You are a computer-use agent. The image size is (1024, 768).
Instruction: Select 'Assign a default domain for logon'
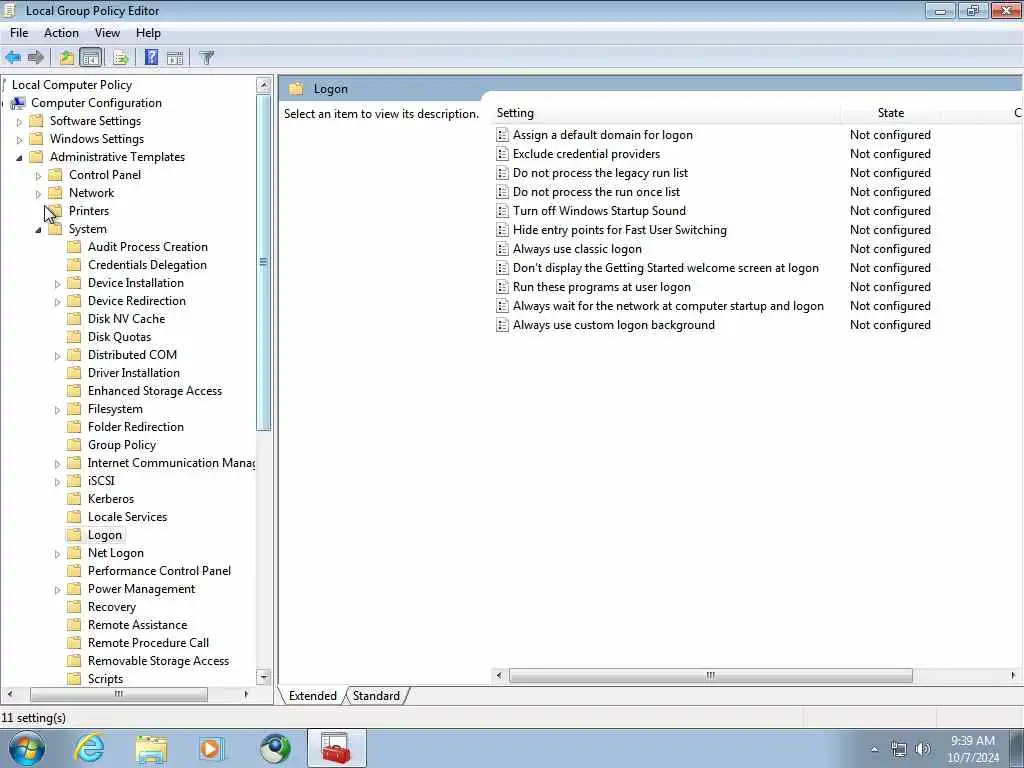[x=602, y=135]
